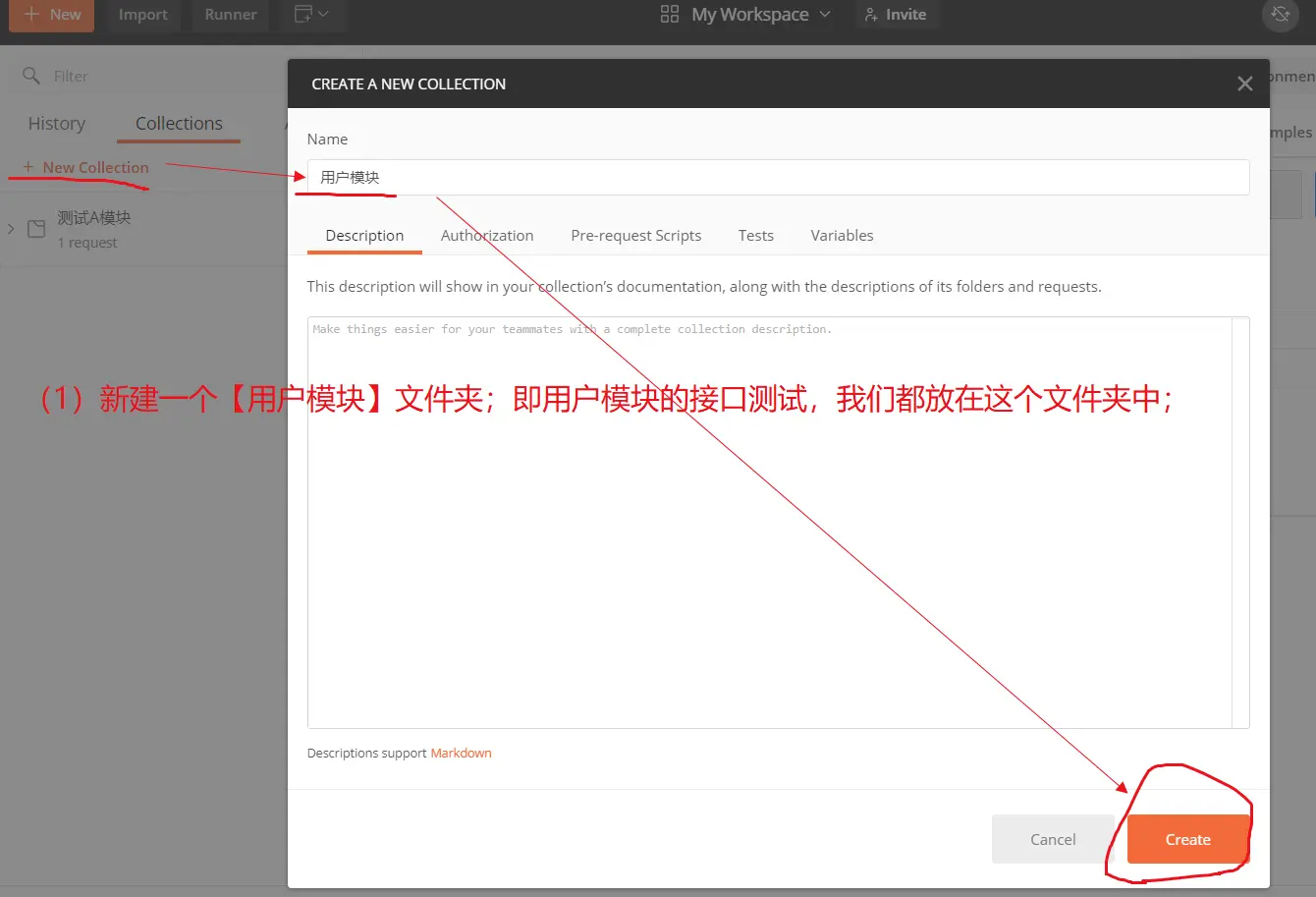Click the sync status icon at top right
The width and height of the screenshot is (1316, 897).
point(1280,15)
